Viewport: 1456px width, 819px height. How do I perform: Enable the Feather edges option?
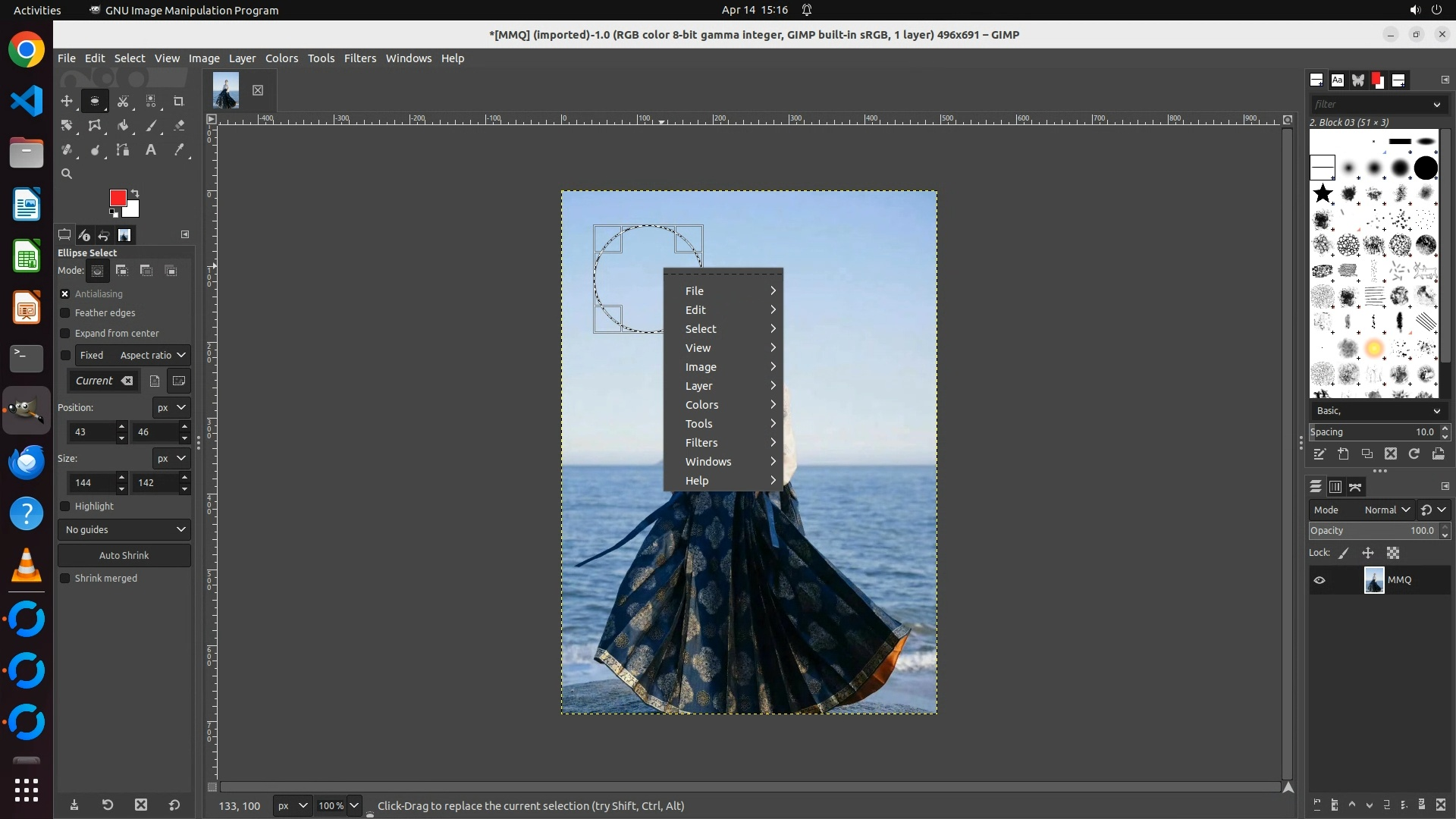point(65,313)
